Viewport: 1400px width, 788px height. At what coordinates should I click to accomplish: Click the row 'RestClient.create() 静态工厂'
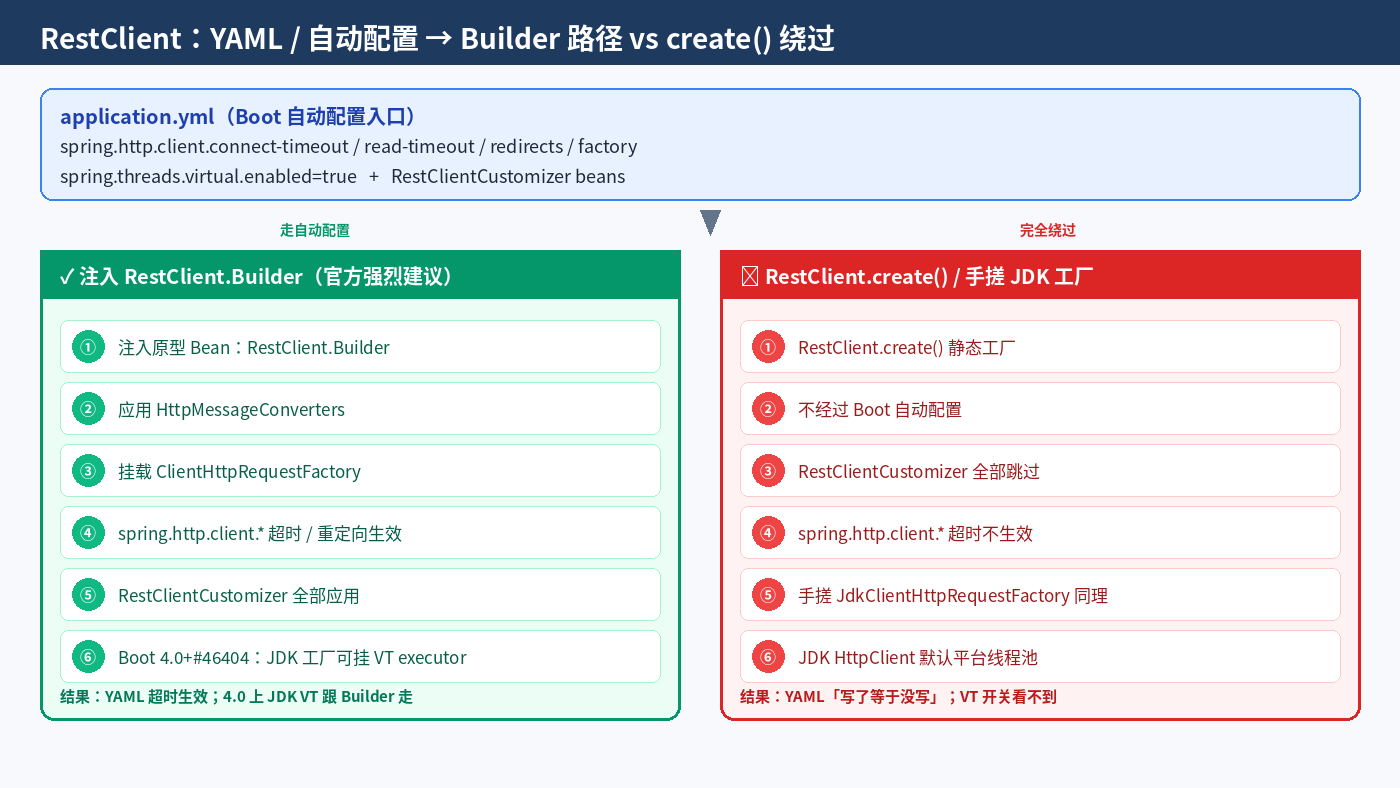point(1040,347)
